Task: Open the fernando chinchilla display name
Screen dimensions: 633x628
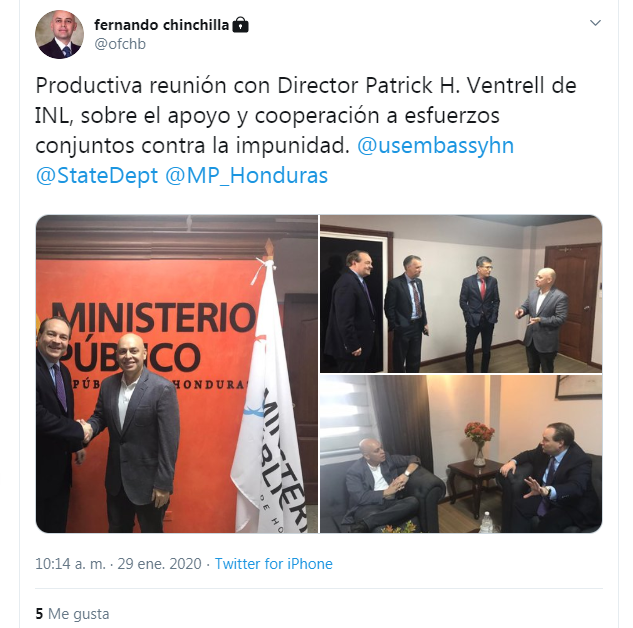Action: pyautogui.click(x=161, y=25)
